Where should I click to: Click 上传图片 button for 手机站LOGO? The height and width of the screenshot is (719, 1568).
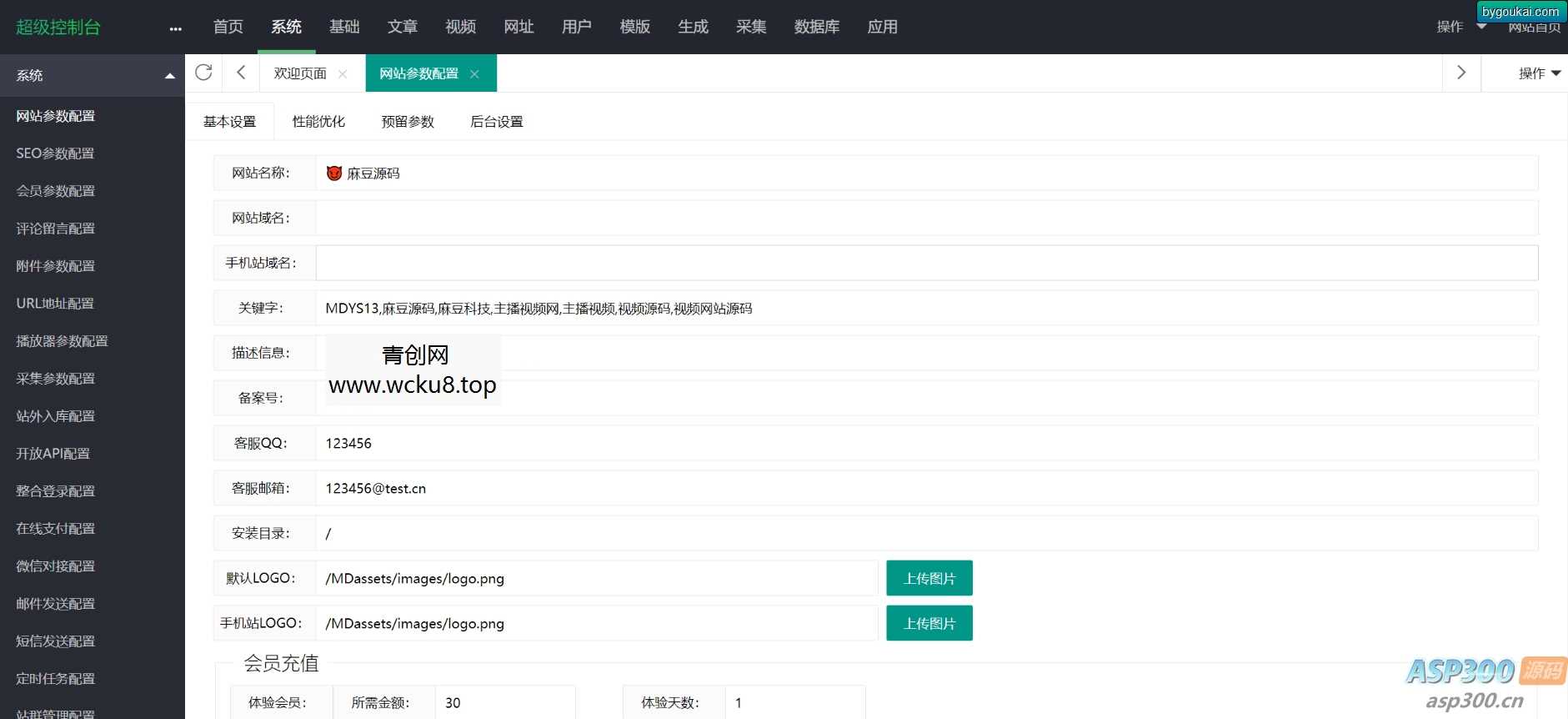(x=929, y=623)
